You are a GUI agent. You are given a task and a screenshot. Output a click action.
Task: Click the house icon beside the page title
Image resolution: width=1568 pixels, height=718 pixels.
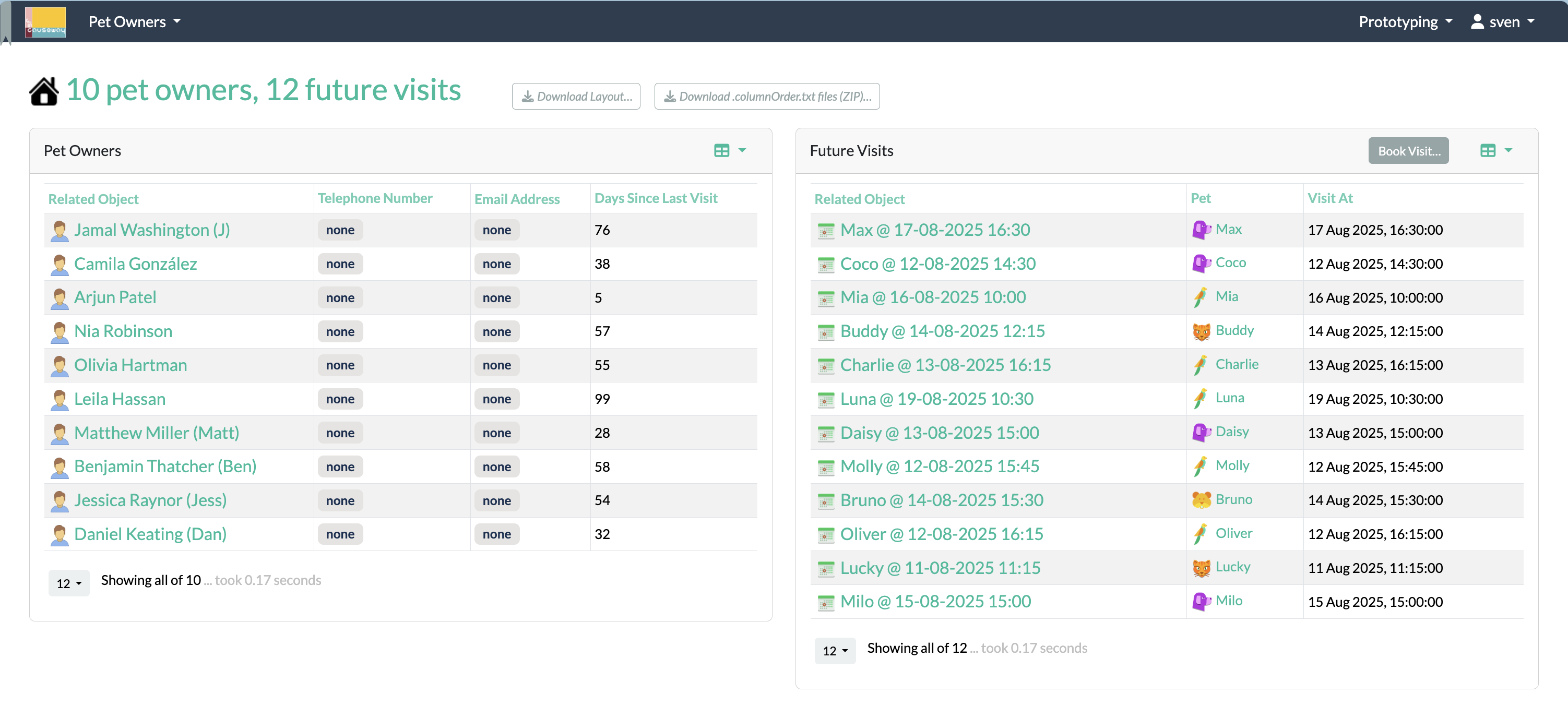pyautogui.click(x=44, y=91)
